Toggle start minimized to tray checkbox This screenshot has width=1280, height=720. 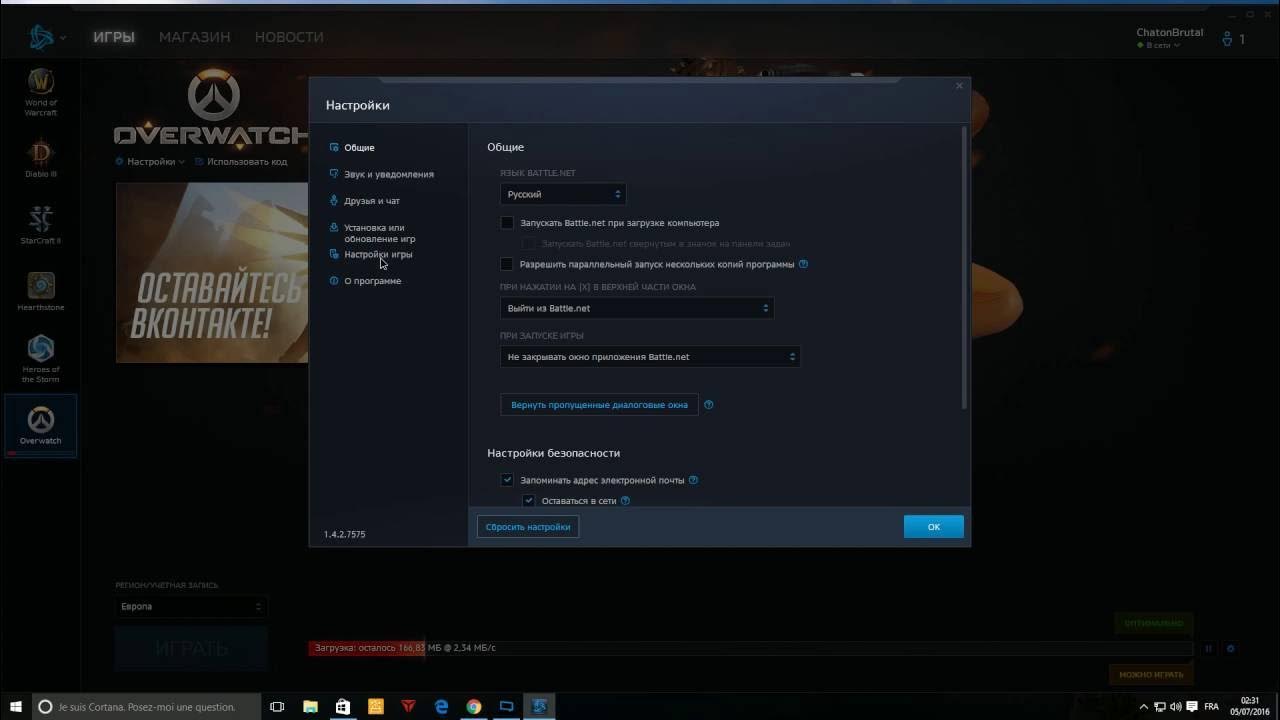click(528, 243)
